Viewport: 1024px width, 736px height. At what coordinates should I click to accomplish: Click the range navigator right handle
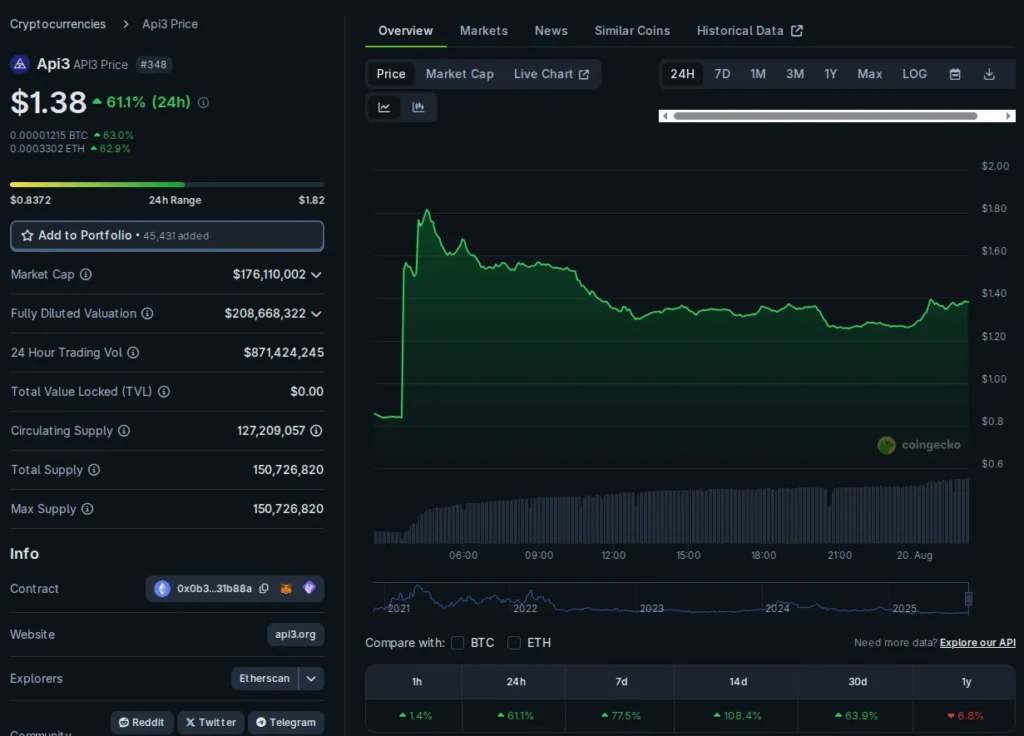point(968,598)
